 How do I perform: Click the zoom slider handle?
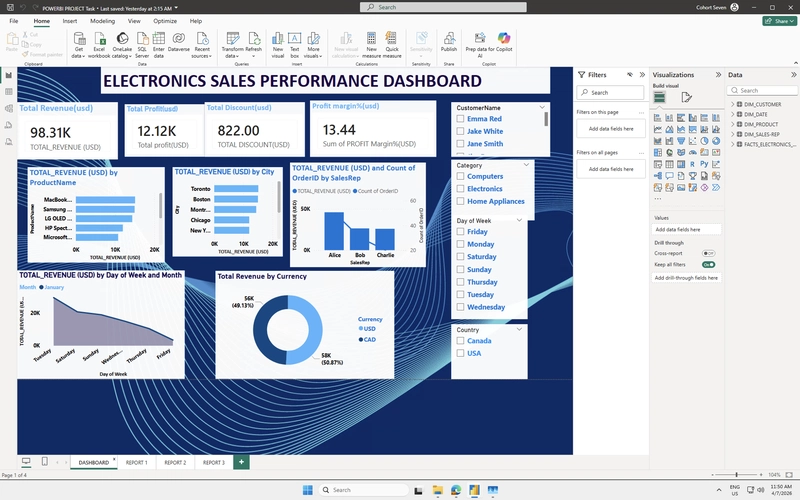[x=736, y=474]
